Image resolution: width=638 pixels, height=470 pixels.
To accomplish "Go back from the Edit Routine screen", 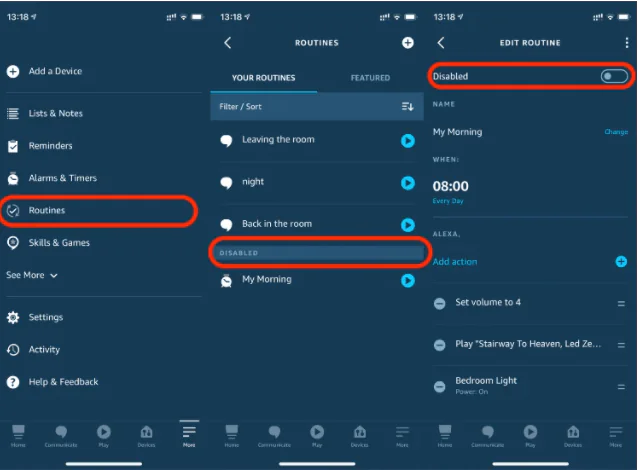I will coord(441,43).
